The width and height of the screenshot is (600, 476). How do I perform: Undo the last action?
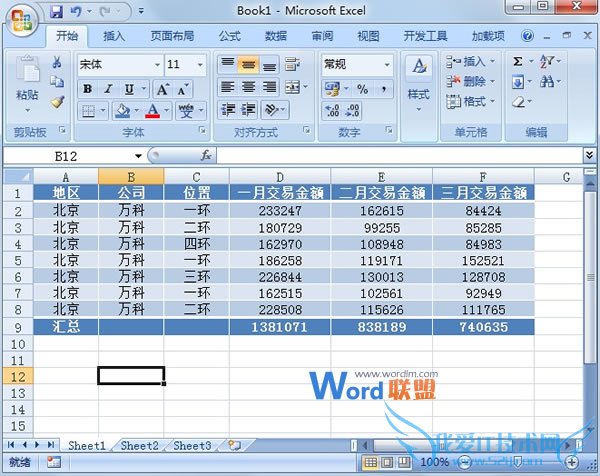(76, 11)
